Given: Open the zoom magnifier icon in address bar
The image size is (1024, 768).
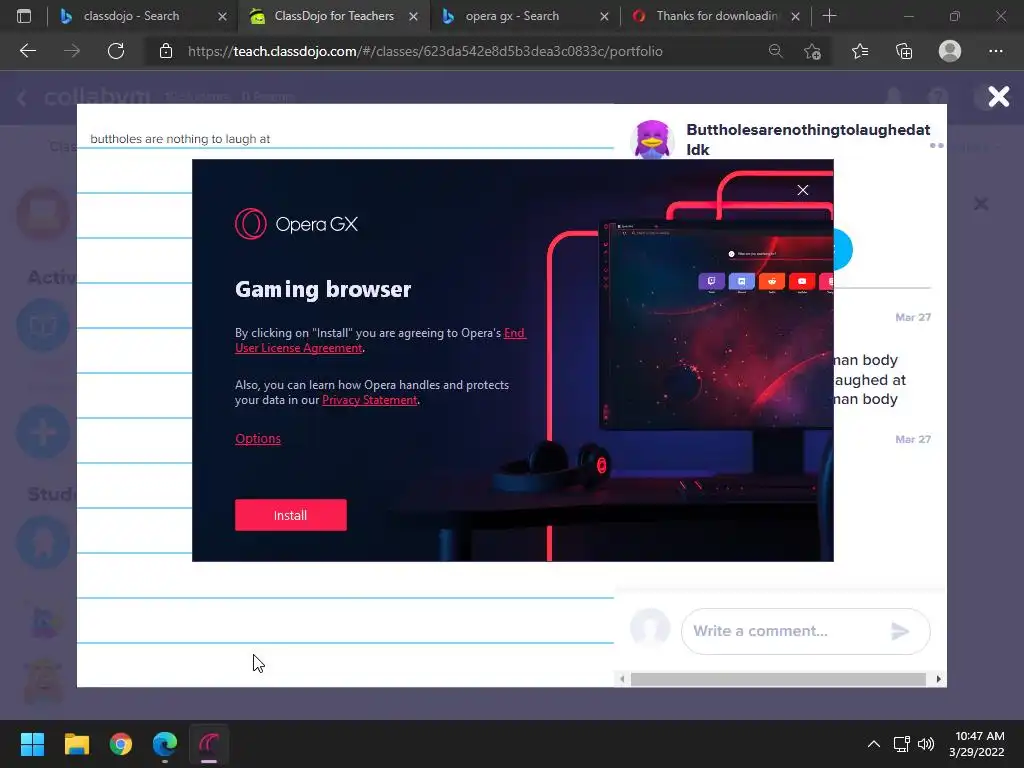Looking at the screenshot, I should tap(775, 51).
